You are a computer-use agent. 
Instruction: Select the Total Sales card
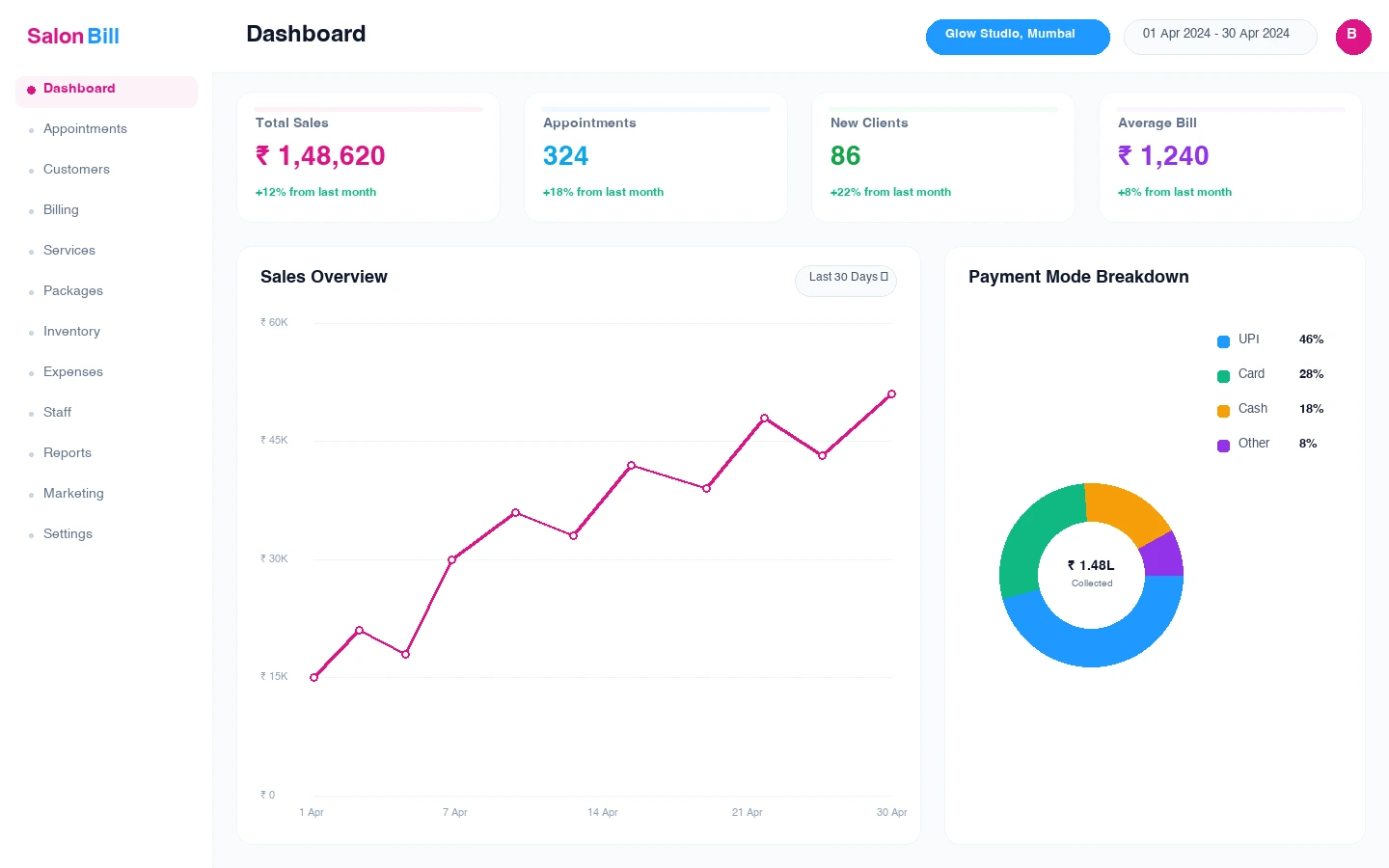pyautogui.click(x=368, y=157)
